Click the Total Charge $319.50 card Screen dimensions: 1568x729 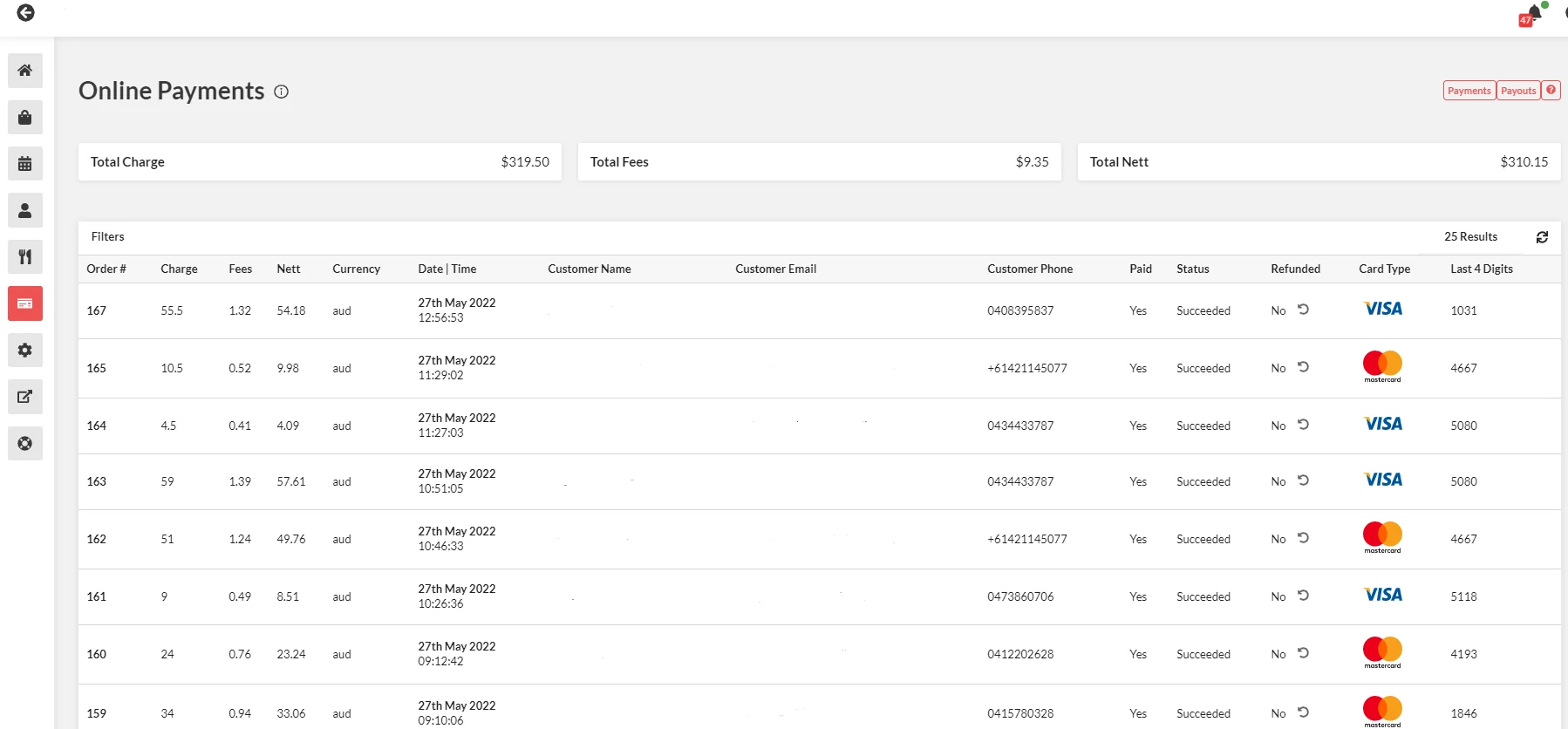320,162
